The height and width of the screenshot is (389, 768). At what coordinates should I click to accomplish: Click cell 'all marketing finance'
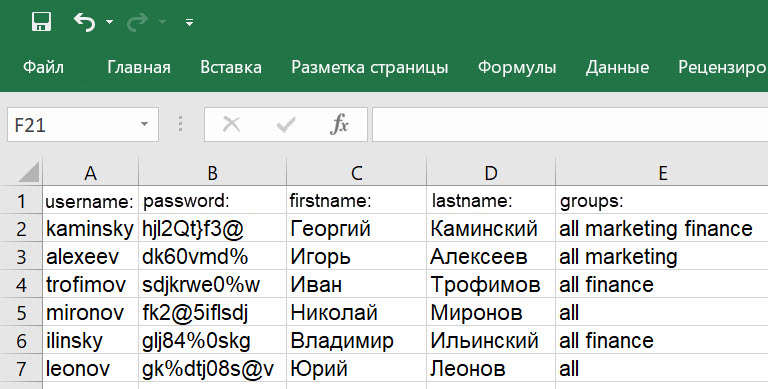pos(662,228)
